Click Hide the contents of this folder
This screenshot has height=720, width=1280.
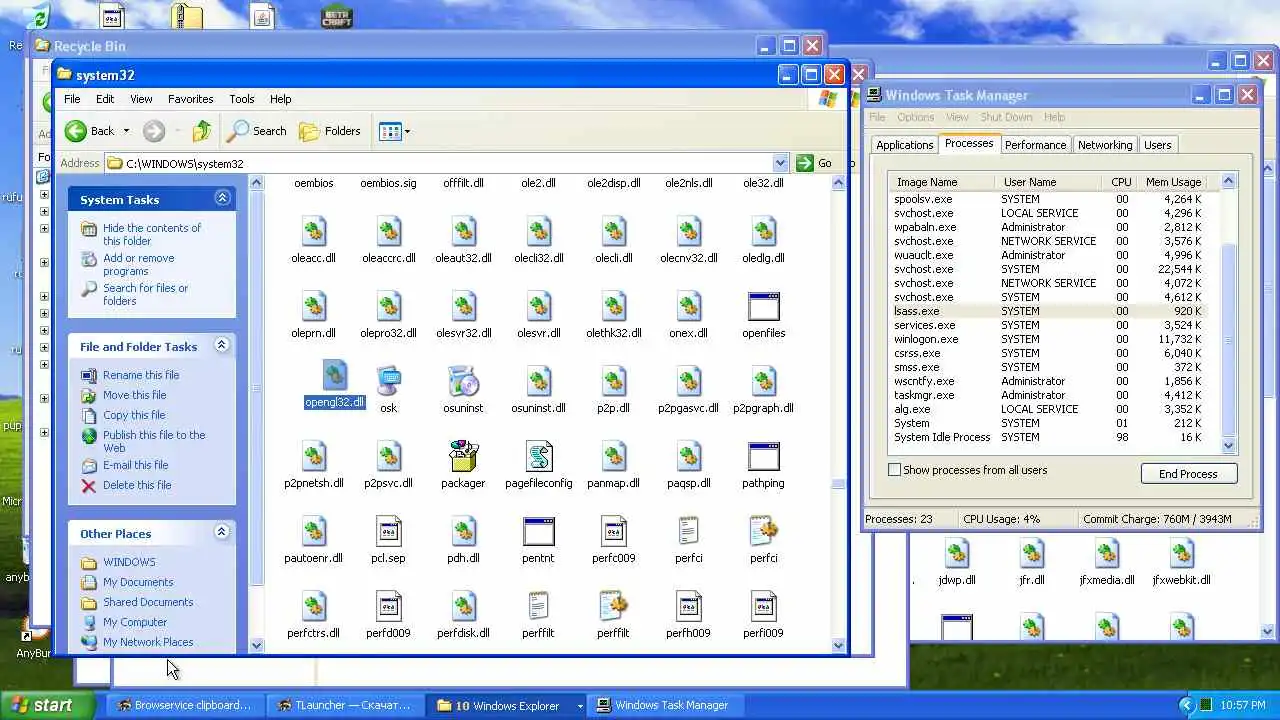[152, 234]
